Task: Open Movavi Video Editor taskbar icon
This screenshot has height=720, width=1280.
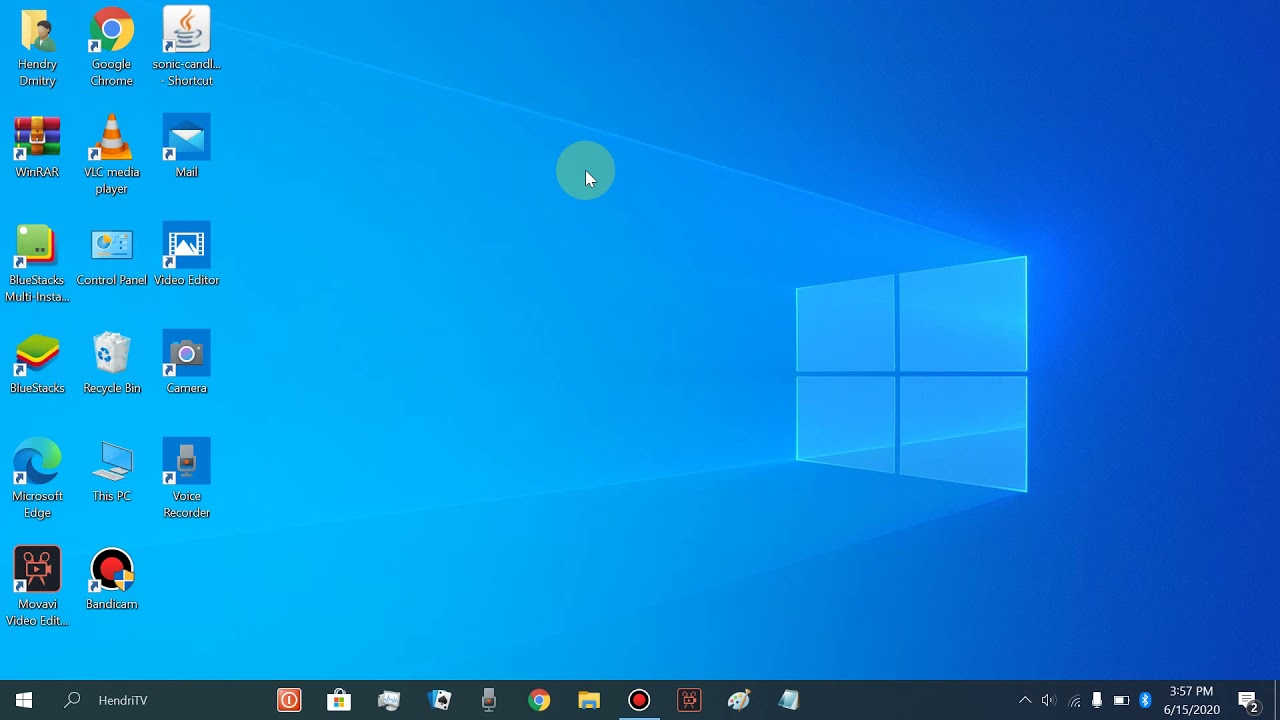Action: point(689,700)
